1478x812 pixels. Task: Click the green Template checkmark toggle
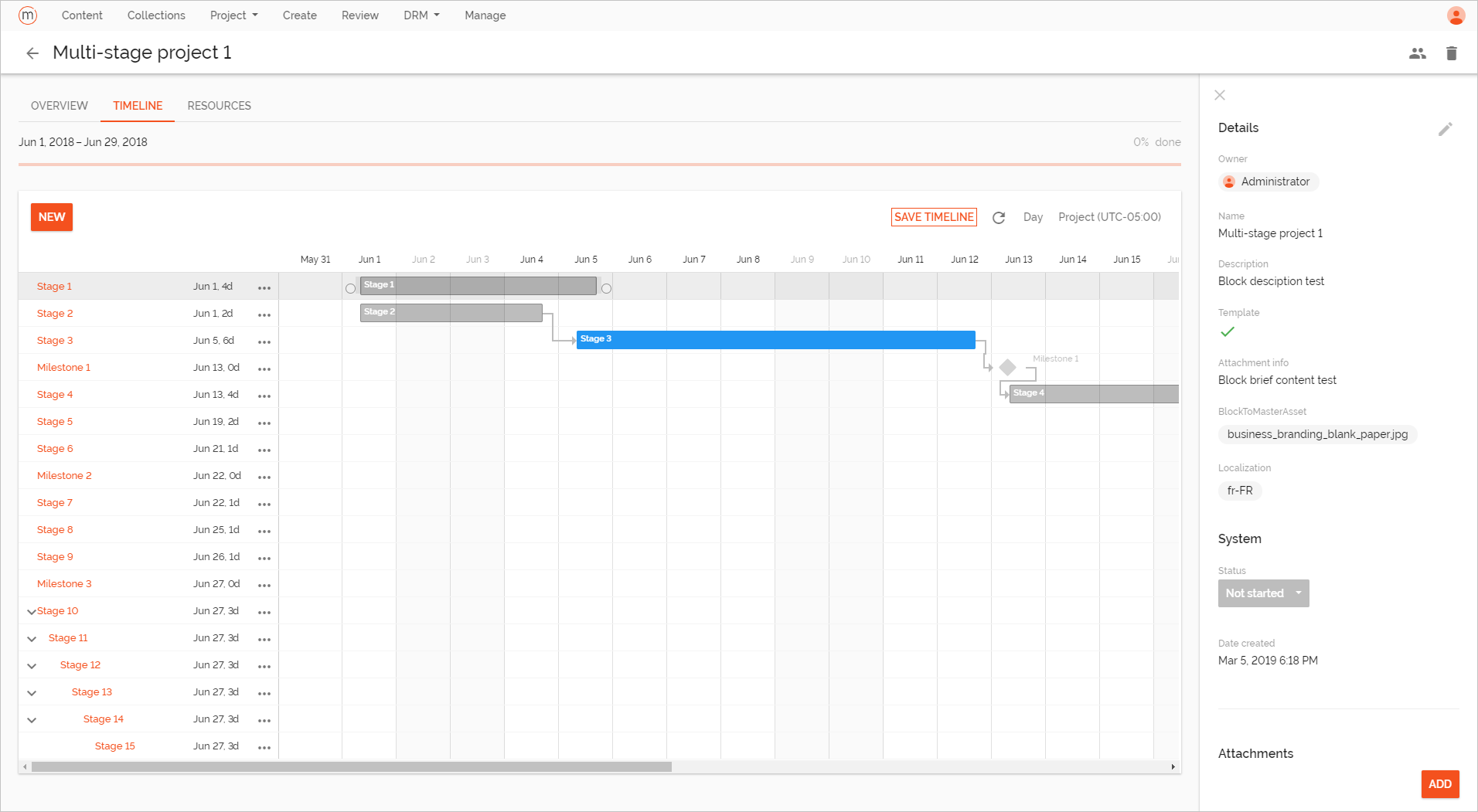pyautogui.click(x=1228, y=332)
